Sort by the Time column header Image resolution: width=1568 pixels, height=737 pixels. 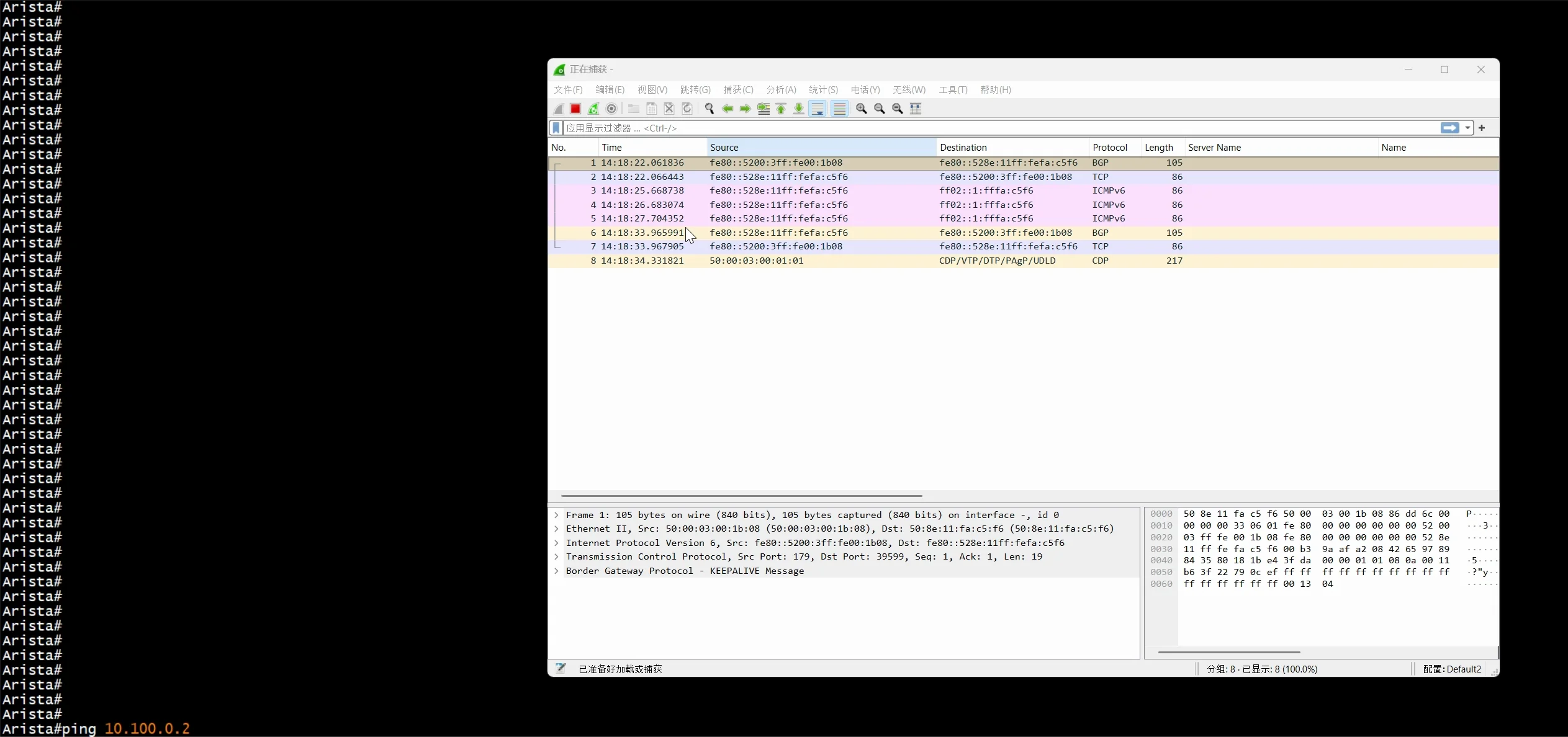tap(652, 148)
